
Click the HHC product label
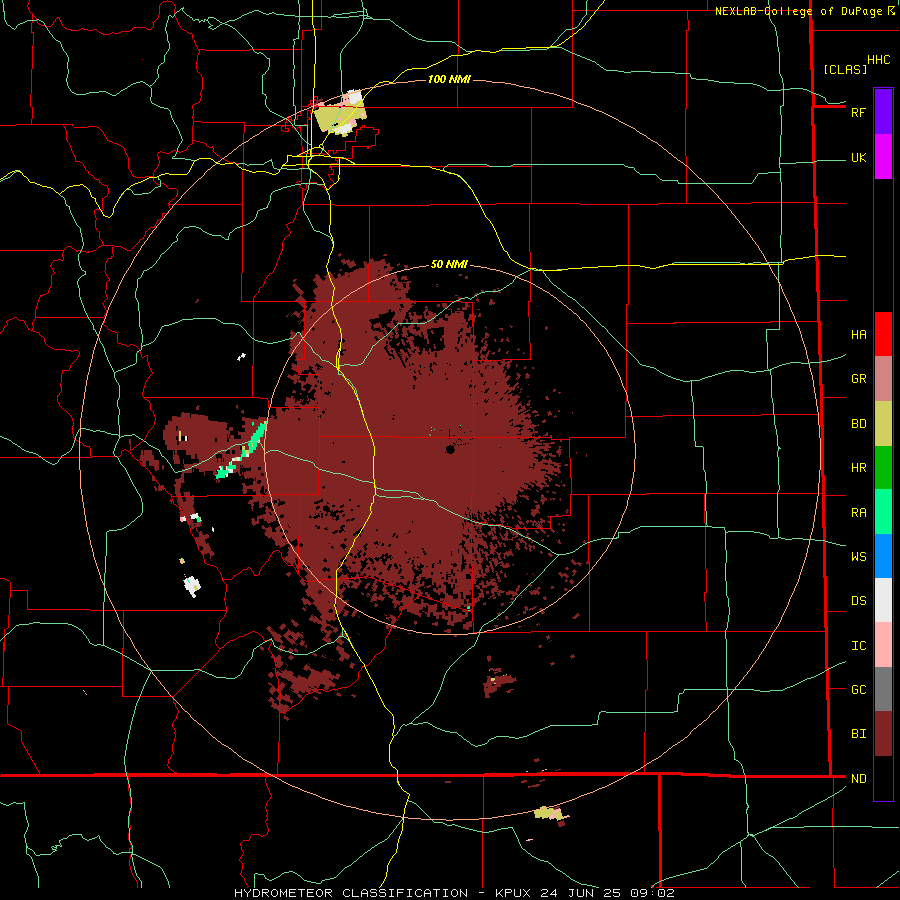click(878, 60)
